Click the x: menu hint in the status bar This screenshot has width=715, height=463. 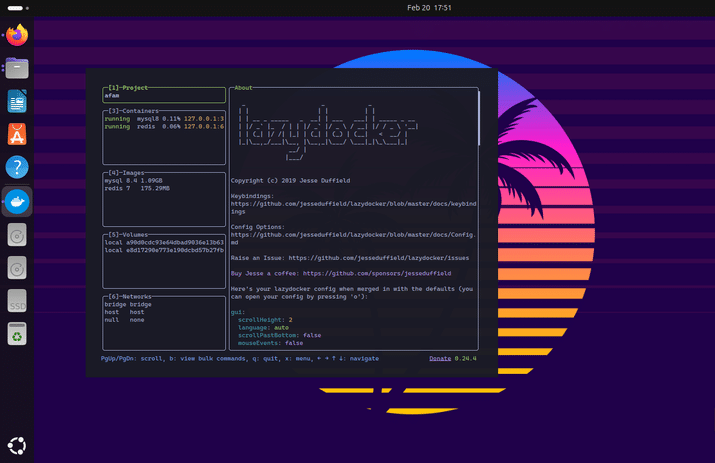(298, 359)
